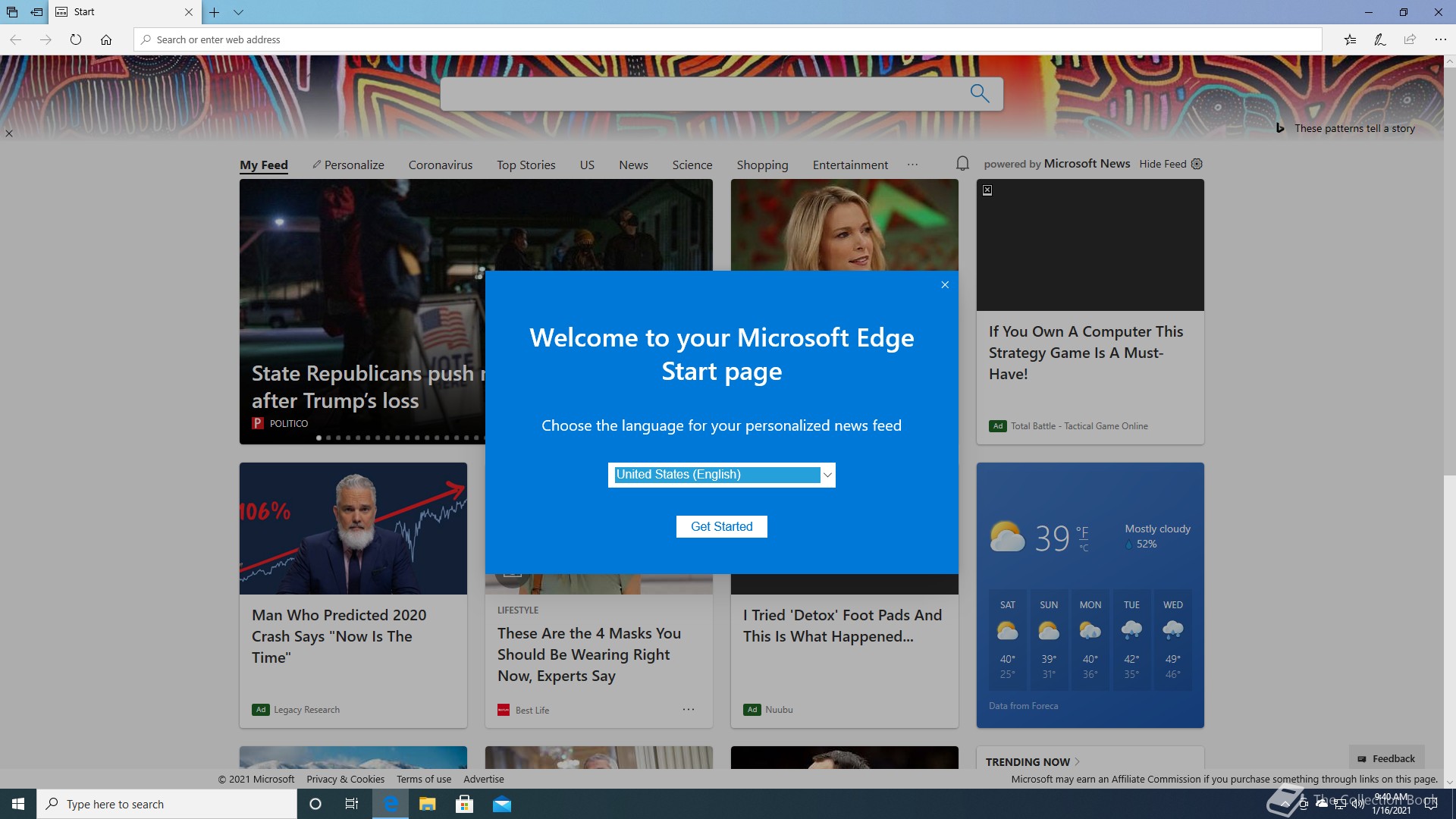
Task: Click the Get Started button
Action: pyautogui.click(x=721, y=526)
